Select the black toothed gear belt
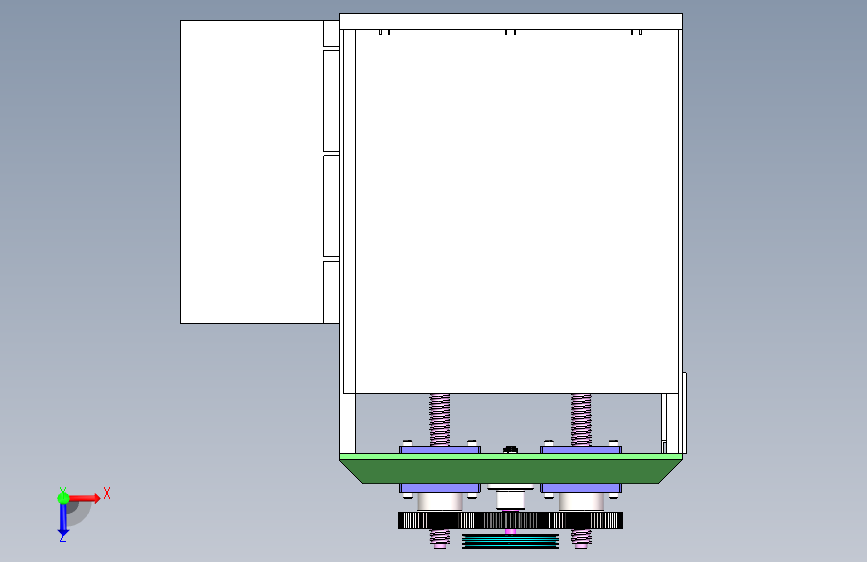Viewport: 867px width, 562px height. pos(510,521)
